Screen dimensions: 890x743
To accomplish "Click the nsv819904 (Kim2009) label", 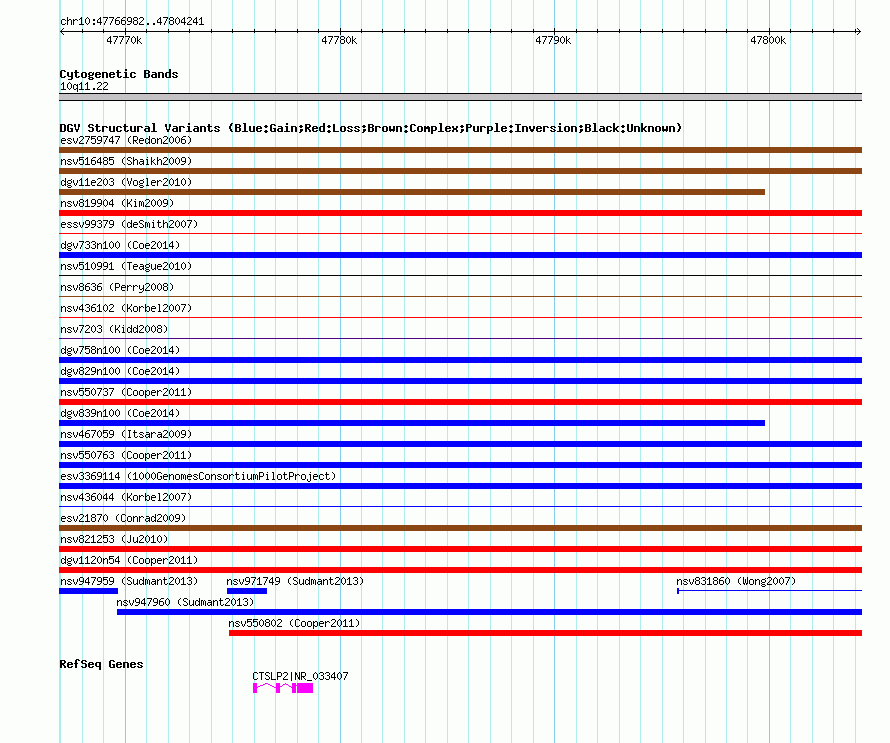I will (117, 203).
